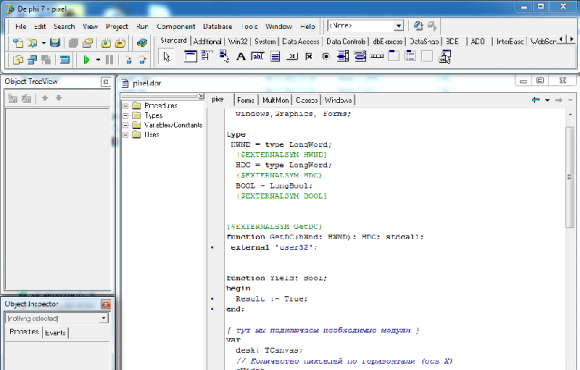Viewport: 580px width, 370px height.
Task: Open the MultMon editor tab
Action: click(x=276, y=100)
